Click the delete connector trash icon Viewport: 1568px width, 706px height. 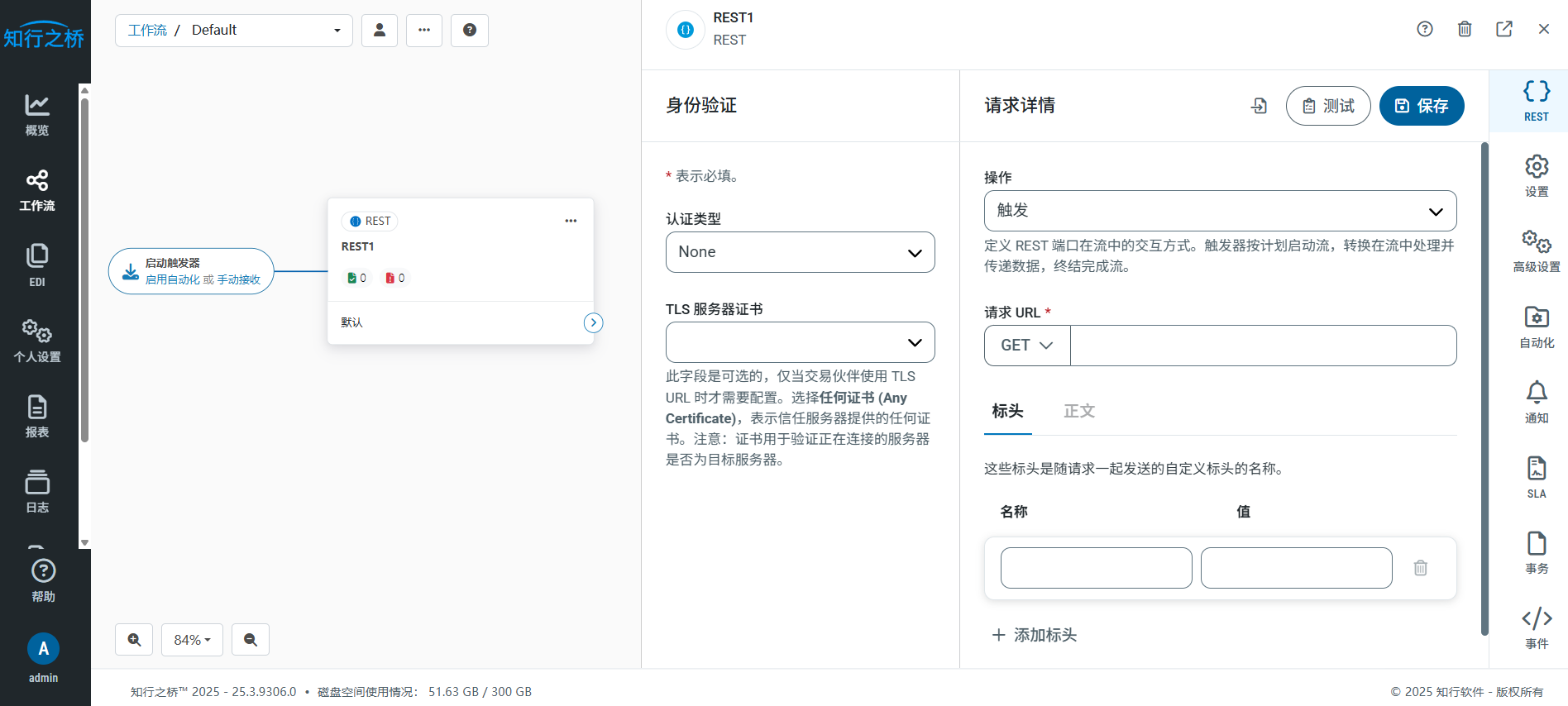1464,29
